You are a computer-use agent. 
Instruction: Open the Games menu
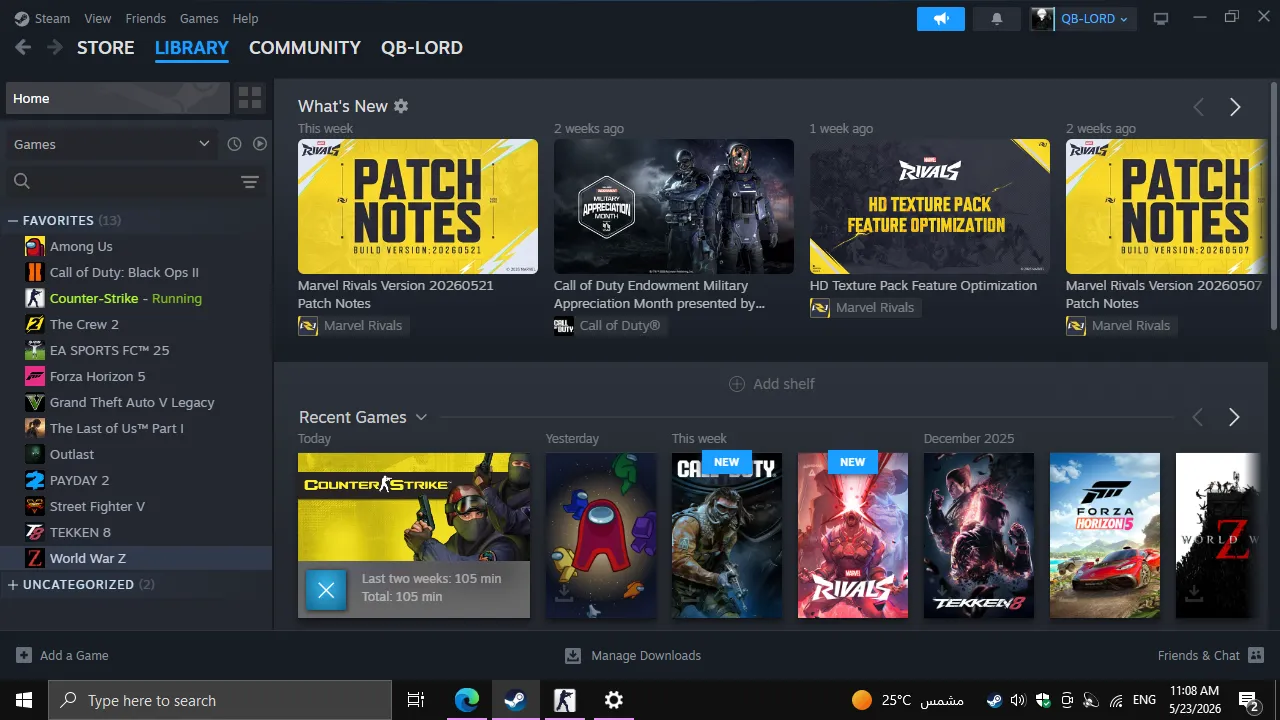click(199, 18)
